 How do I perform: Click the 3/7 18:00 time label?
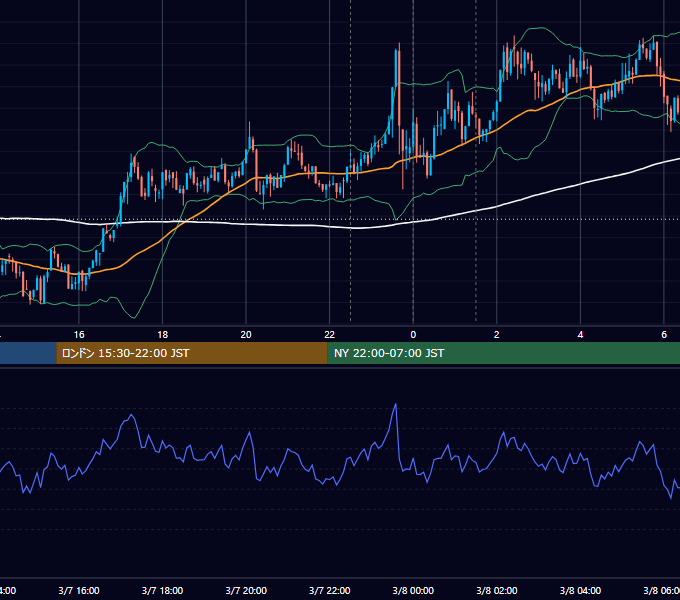coord(162,590)
